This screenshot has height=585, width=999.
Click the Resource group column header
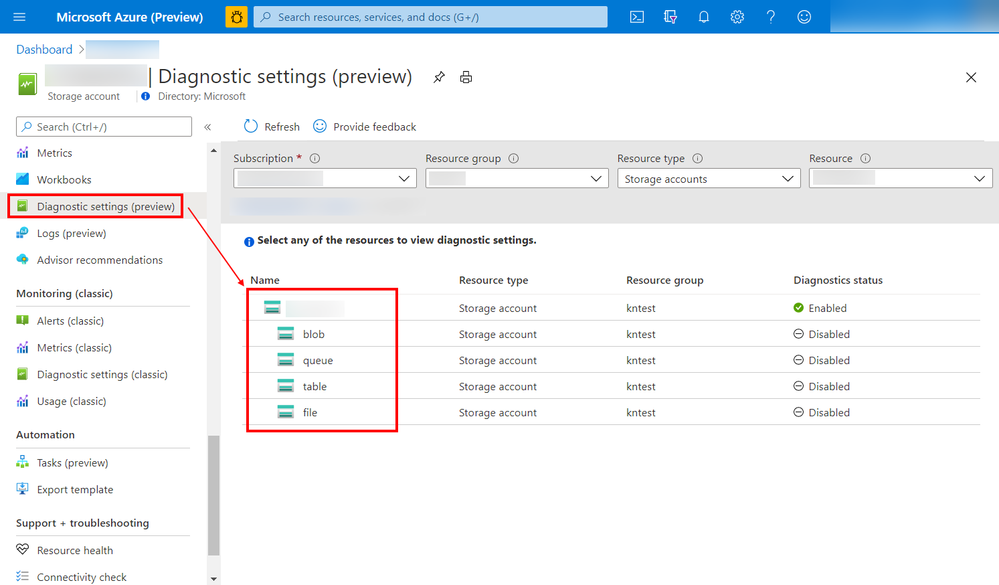click(x=665, y=280)
